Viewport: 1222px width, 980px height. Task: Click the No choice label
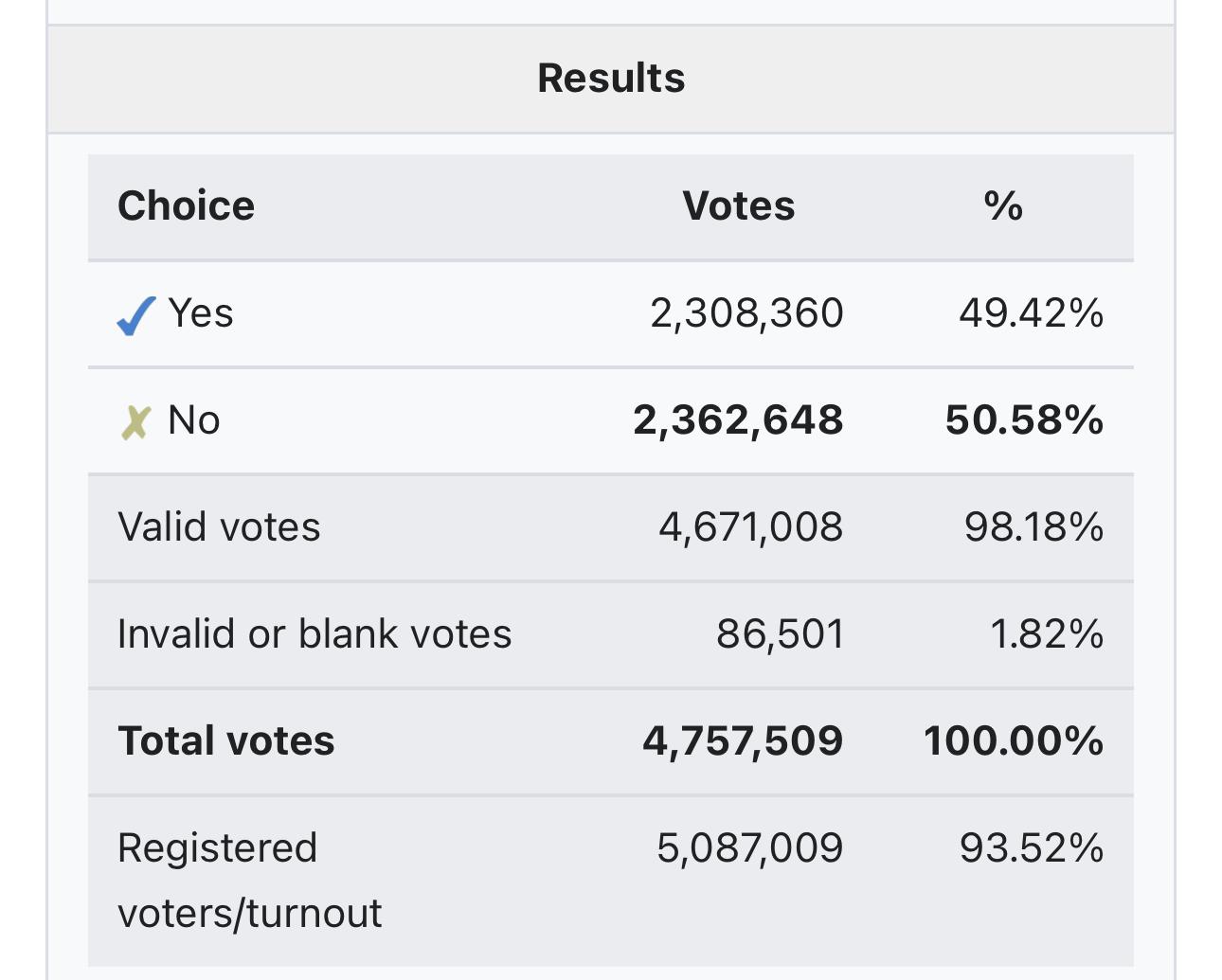click(x=194, y=420)
